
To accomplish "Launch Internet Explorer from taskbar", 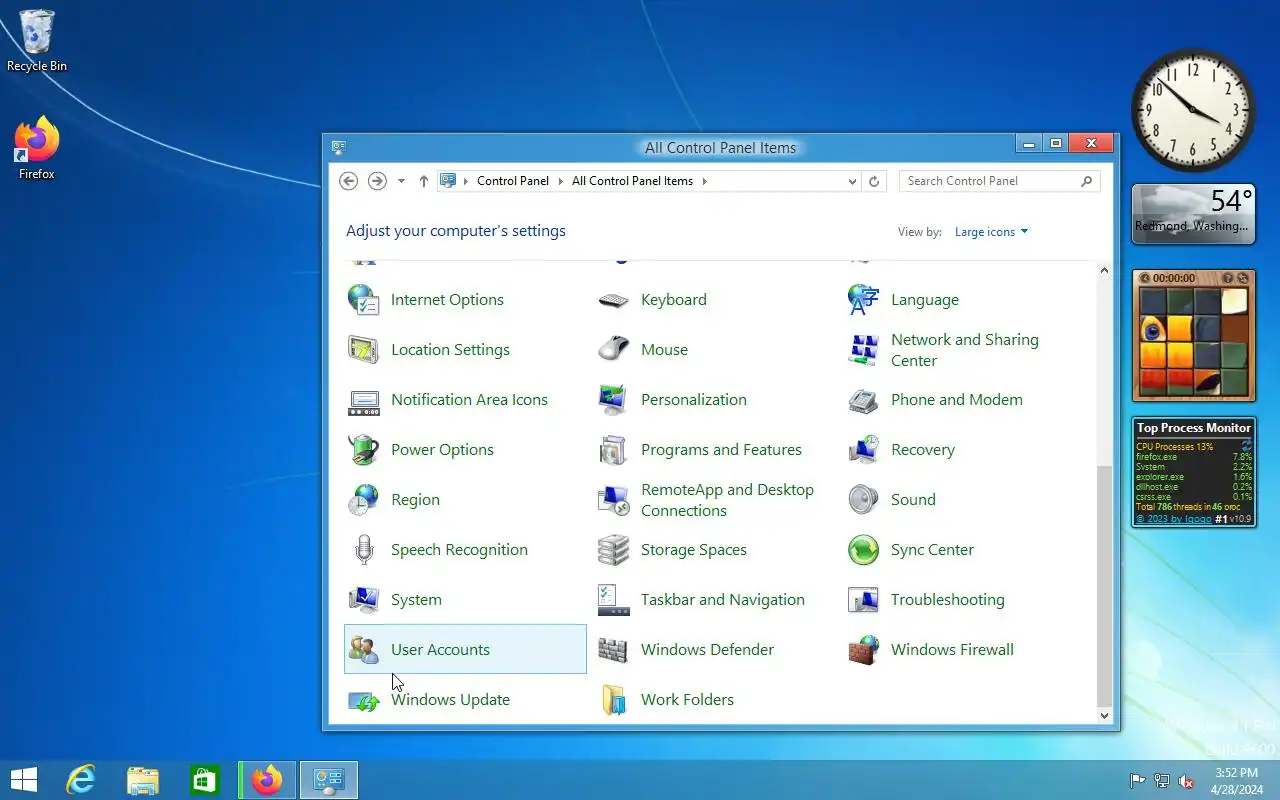I will point(80,780).
